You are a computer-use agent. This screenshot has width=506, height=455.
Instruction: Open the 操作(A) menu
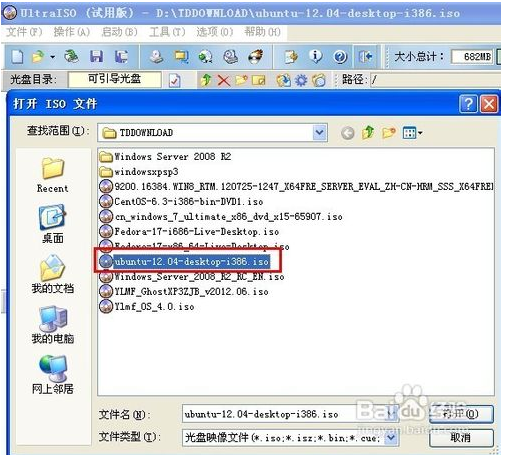point(72,32)
